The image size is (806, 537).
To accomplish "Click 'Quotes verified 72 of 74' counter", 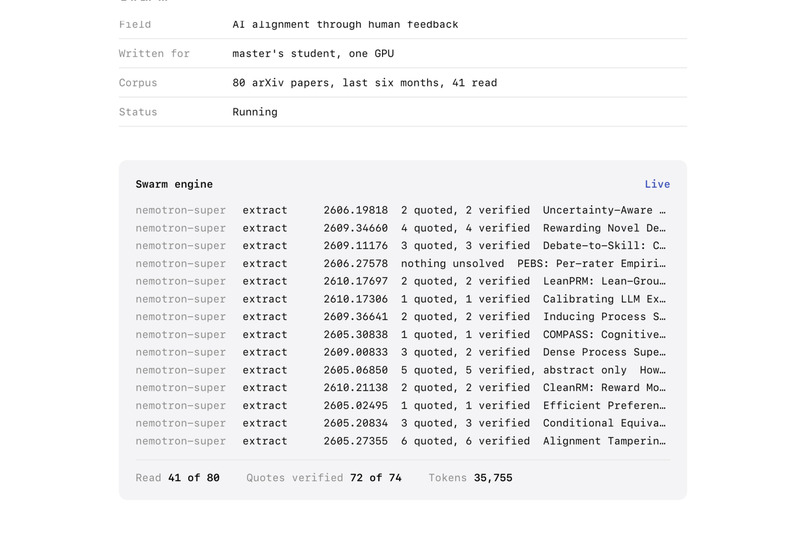I will (323, 477).
